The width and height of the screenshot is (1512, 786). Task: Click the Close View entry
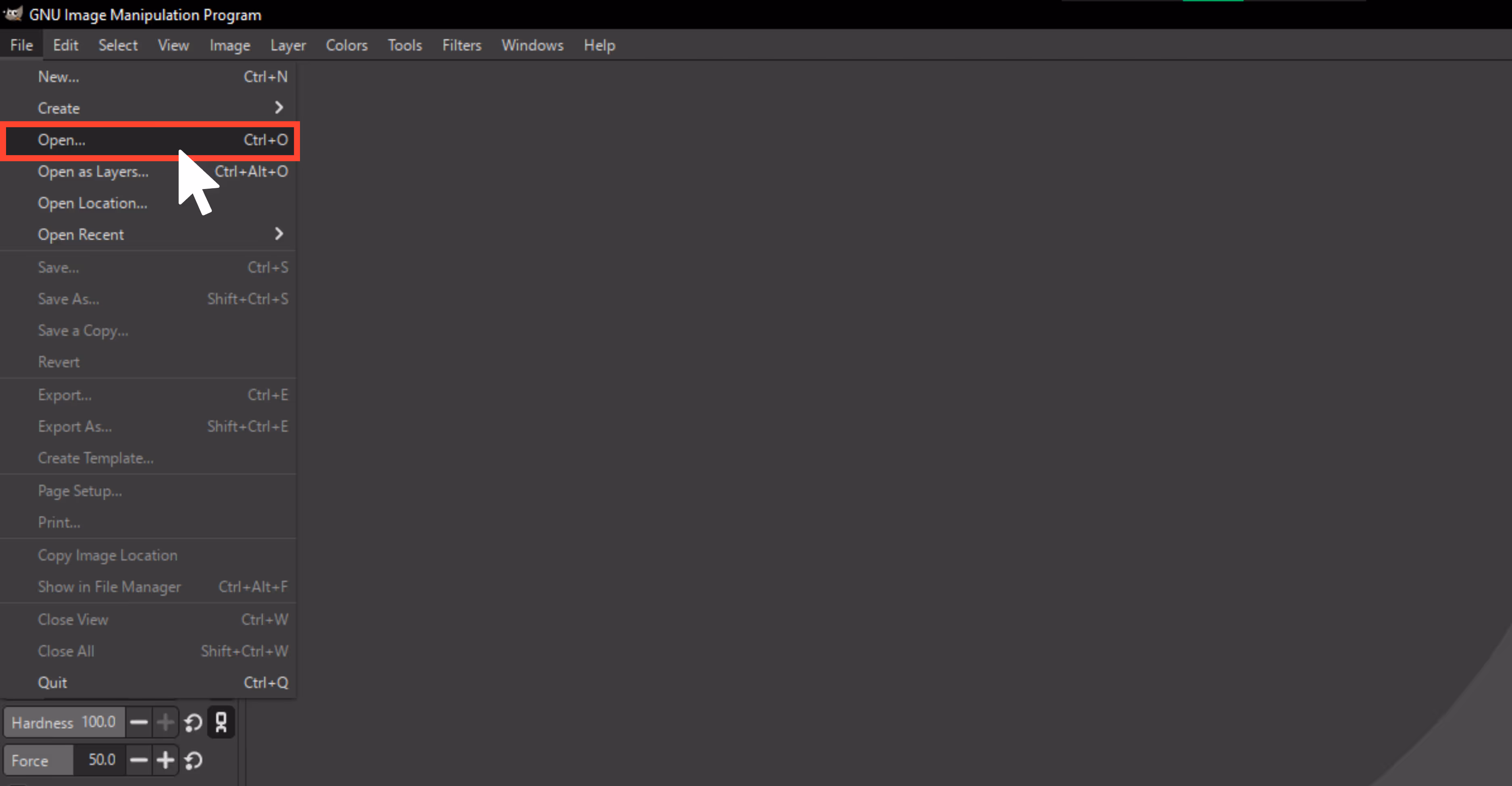click(148, 620)
